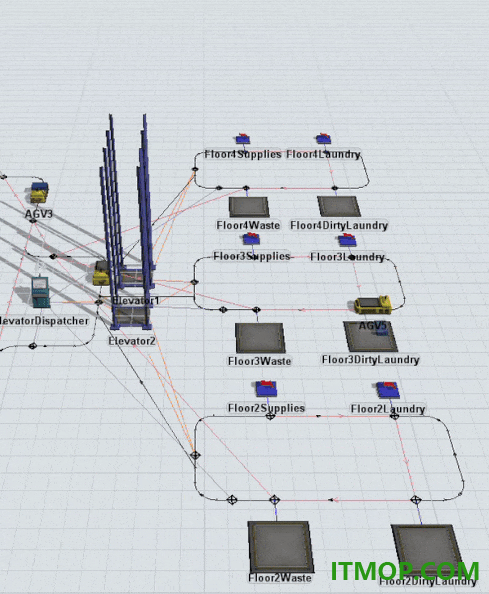Click the Elevator2 label
The width and height of the screenshot is (489, 594).
point(132,341)
